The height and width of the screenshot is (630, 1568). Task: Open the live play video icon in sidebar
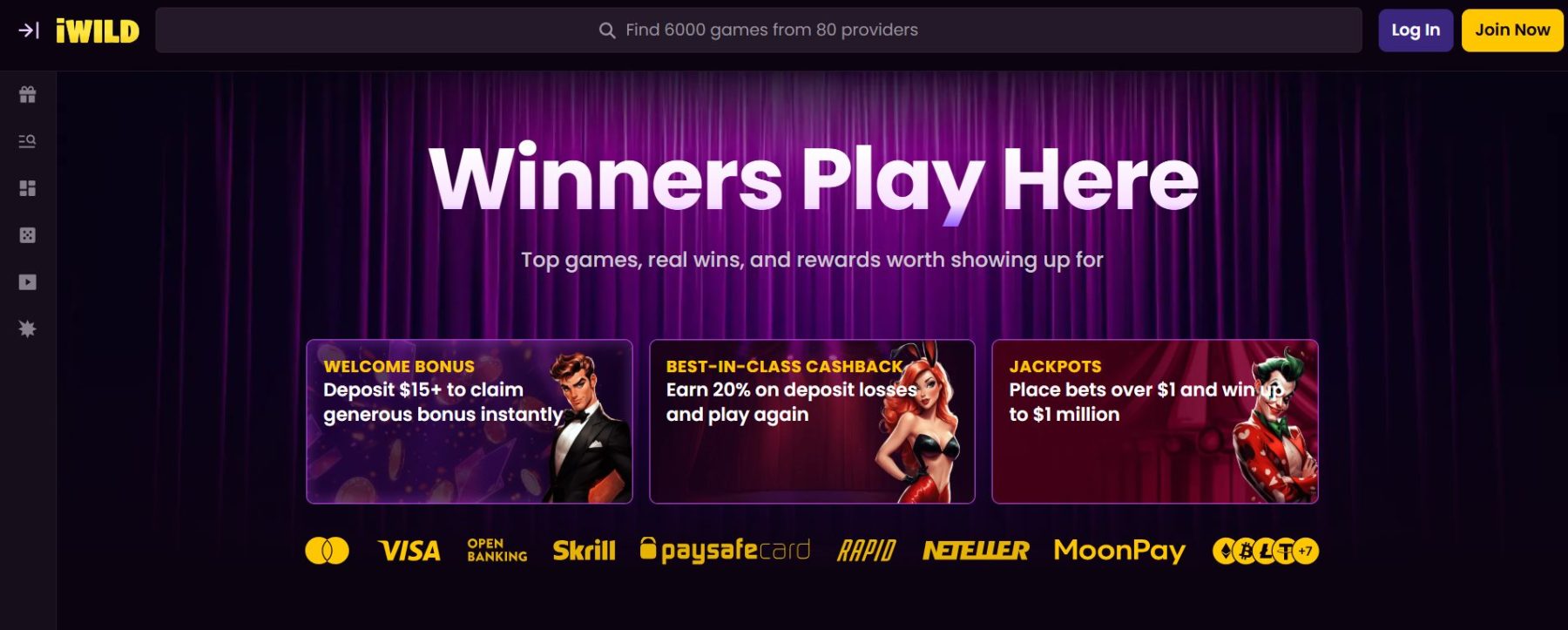tap(28, 282)
